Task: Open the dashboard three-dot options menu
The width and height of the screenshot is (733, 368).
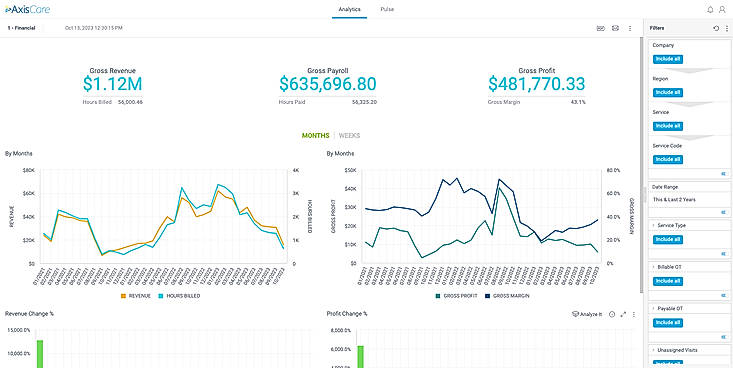Action: coord(630,29)
